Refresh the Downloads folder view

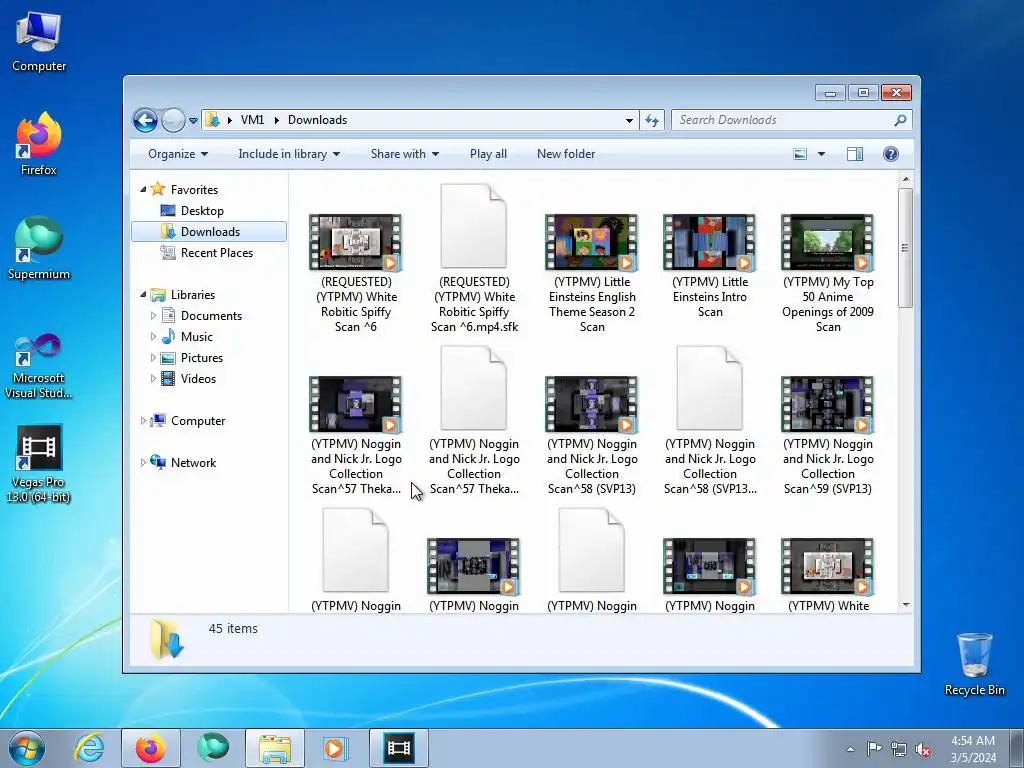coord(652,120)
